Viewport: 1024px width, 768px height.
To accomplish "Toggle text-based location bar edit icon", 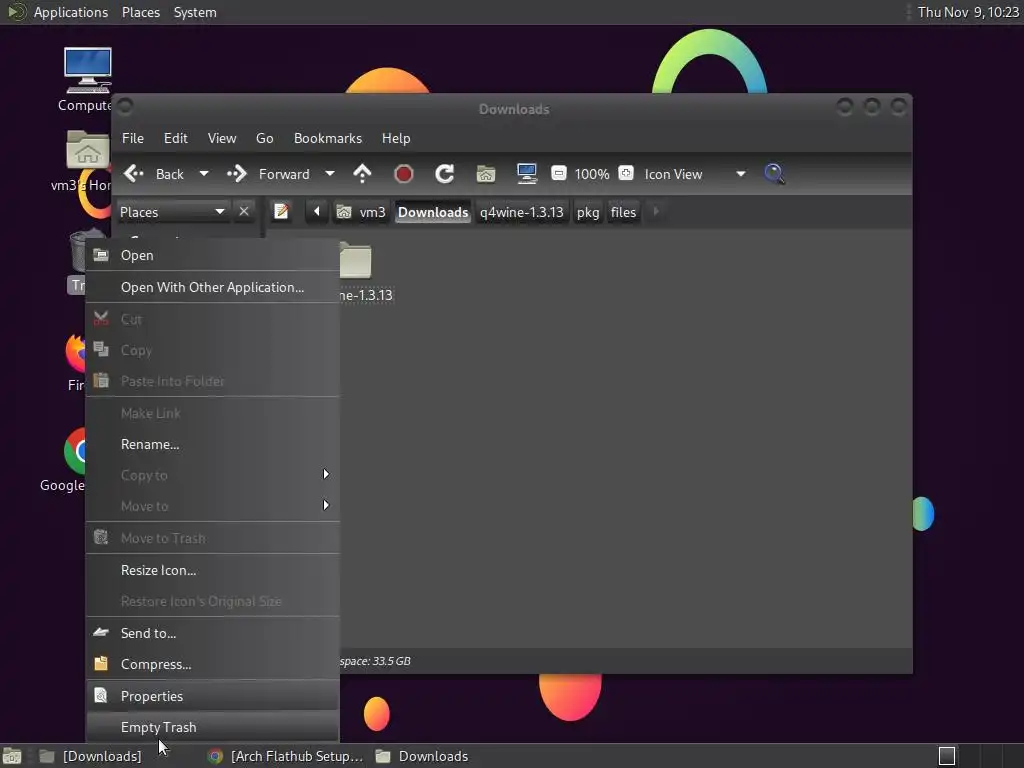I will [281, 212].
